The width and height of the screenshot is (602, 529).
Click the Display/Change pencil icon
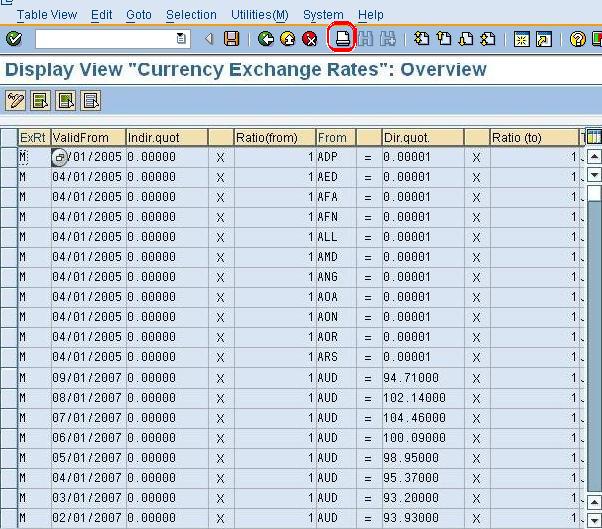15,101
